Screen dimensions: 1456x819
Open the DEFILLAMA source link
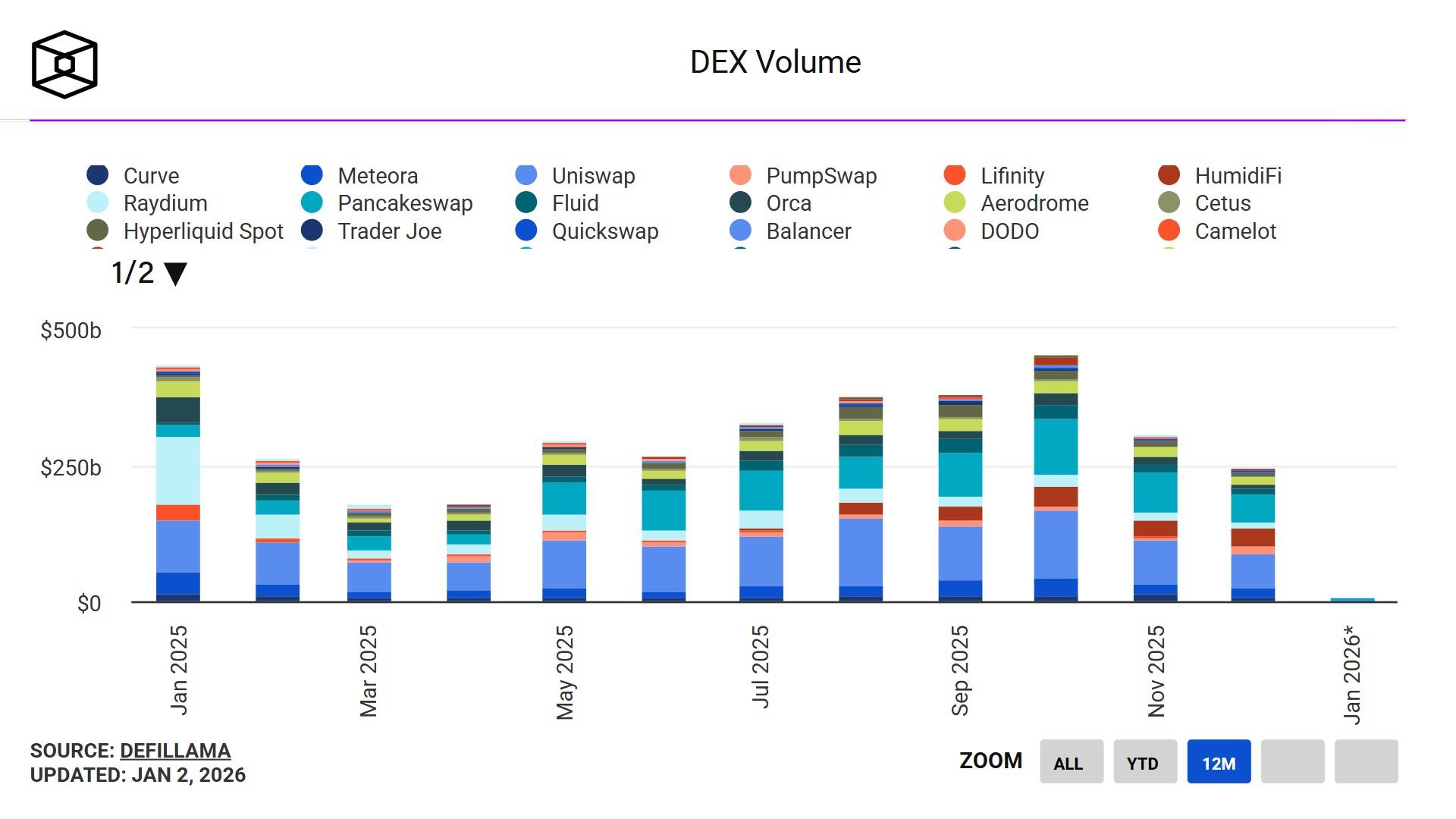coord(175,751)
